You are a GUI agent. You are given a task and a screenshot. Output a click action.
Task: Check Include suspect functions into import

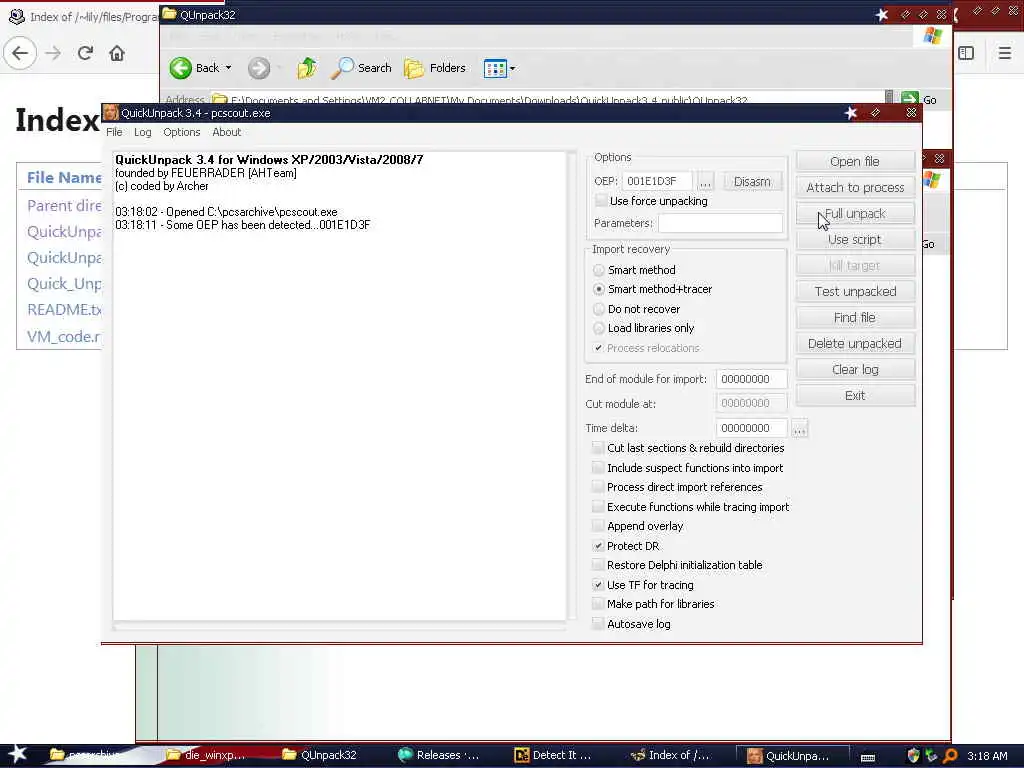pyautogui.click(x=598, y=468)
